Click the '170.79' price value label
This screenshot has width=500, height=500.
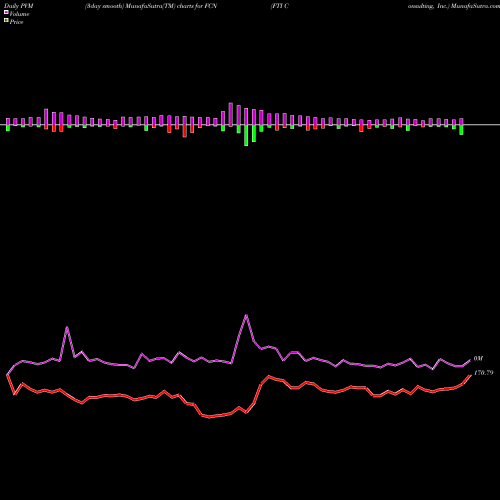point(483,373)
